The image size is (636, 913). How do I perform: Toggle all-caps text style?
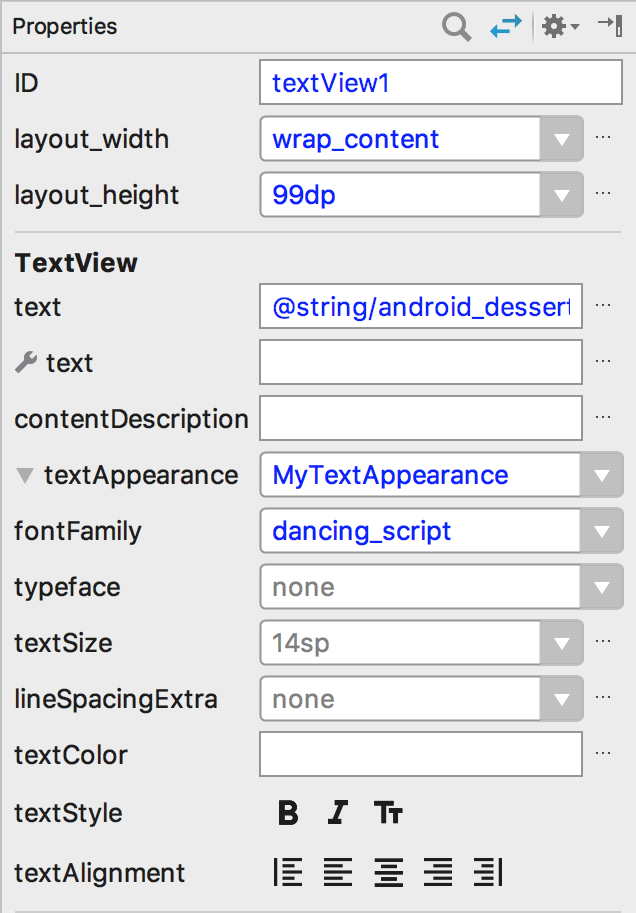(388, 813)
